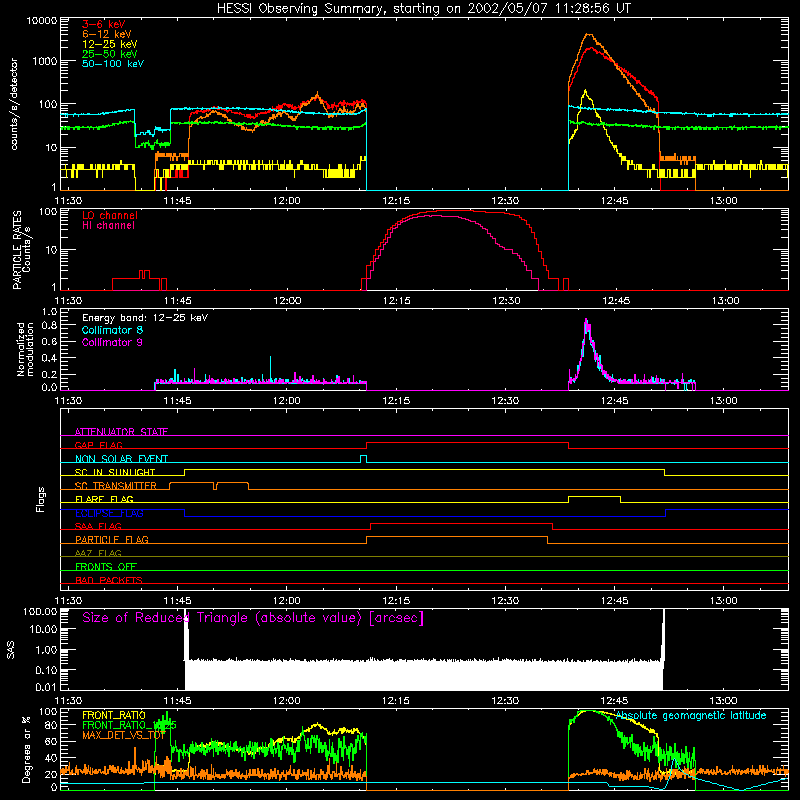
Task: Click the ATTENUATOR STATE flag label
Action: pyautogui.click(x=121, y=432)
